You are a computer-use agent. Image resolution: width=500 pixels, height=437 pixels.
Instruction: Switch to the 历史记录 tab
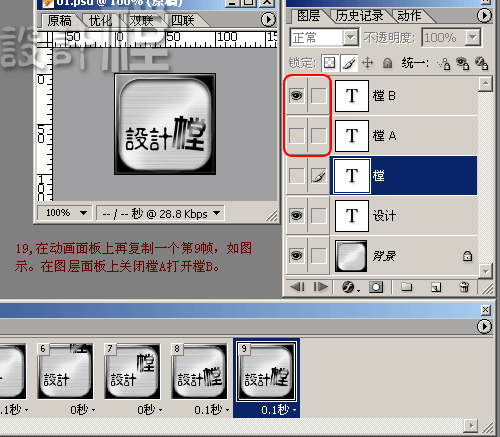click(x=359, y=16)
